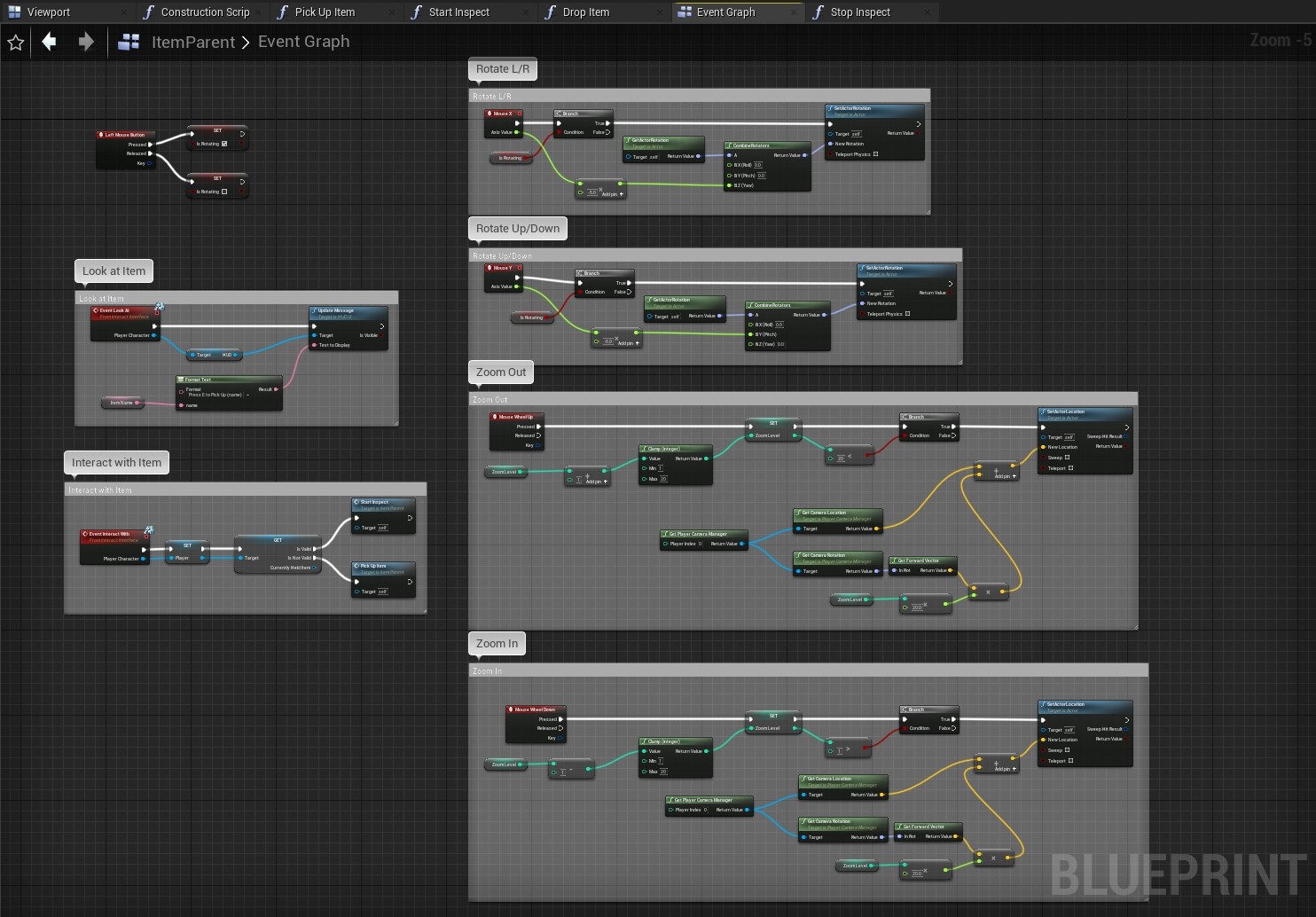Toggle the favorite star icon
The width and height of the screenshot is (1316, 917).
pyautogui.click(x=15, y=42)
